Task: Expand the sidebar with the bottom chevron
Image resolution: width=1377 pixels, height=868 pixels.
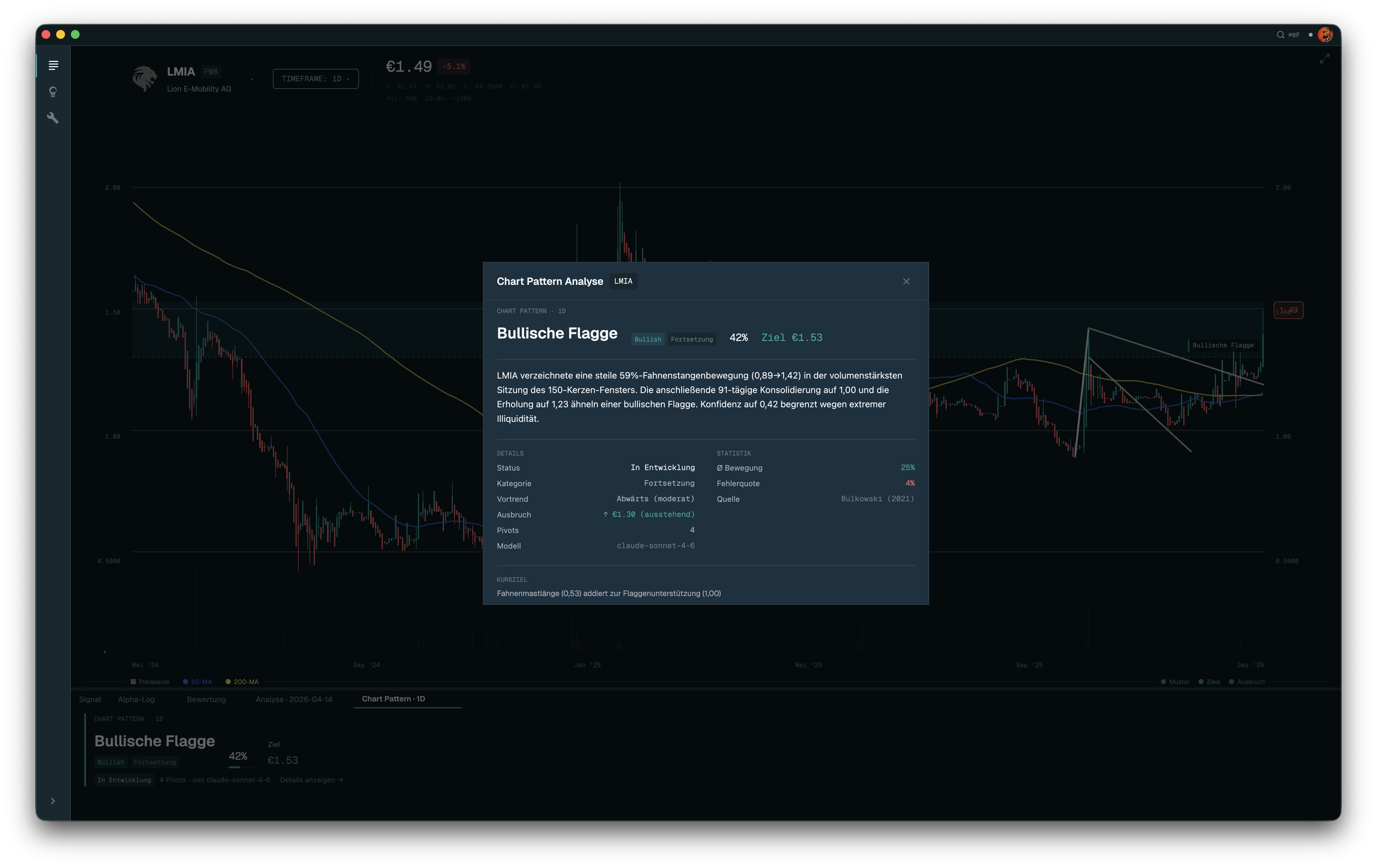Action: coord(53,801)
